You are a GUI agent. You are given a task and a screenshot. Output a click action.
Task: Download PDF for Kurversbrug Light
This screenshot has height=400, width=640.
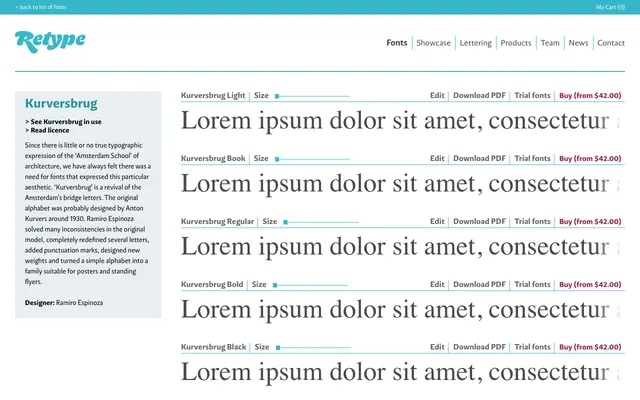click(x=480, y=96)
